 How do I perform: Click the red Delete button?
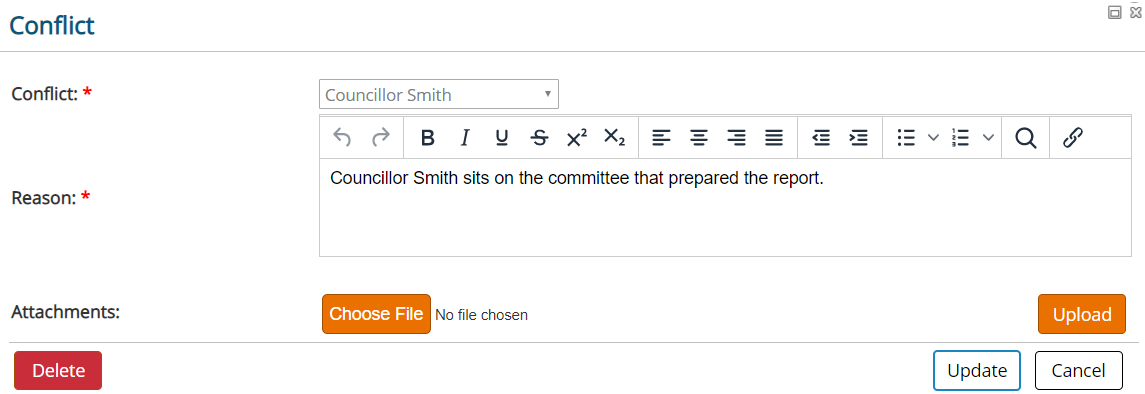[x=58, y=371]
